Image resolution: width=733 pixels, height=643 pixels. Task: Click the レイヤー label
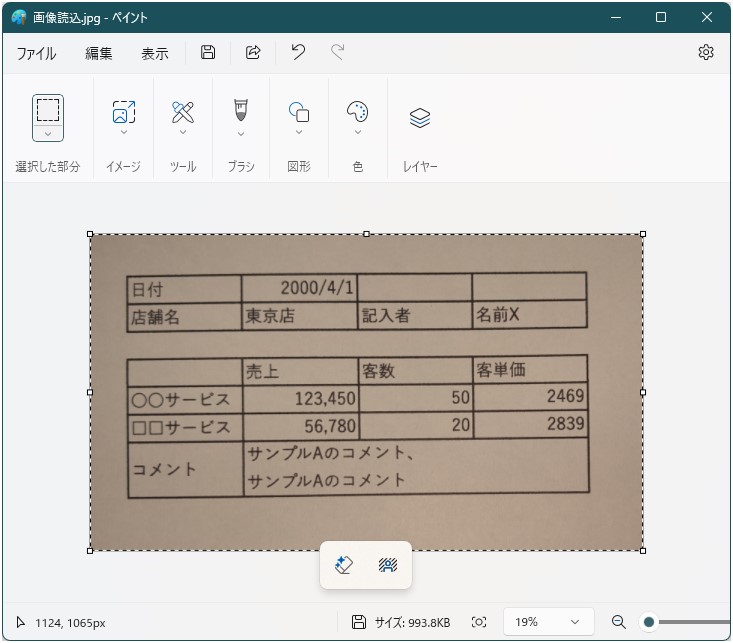pyautogui.click(x=420, y=166)
